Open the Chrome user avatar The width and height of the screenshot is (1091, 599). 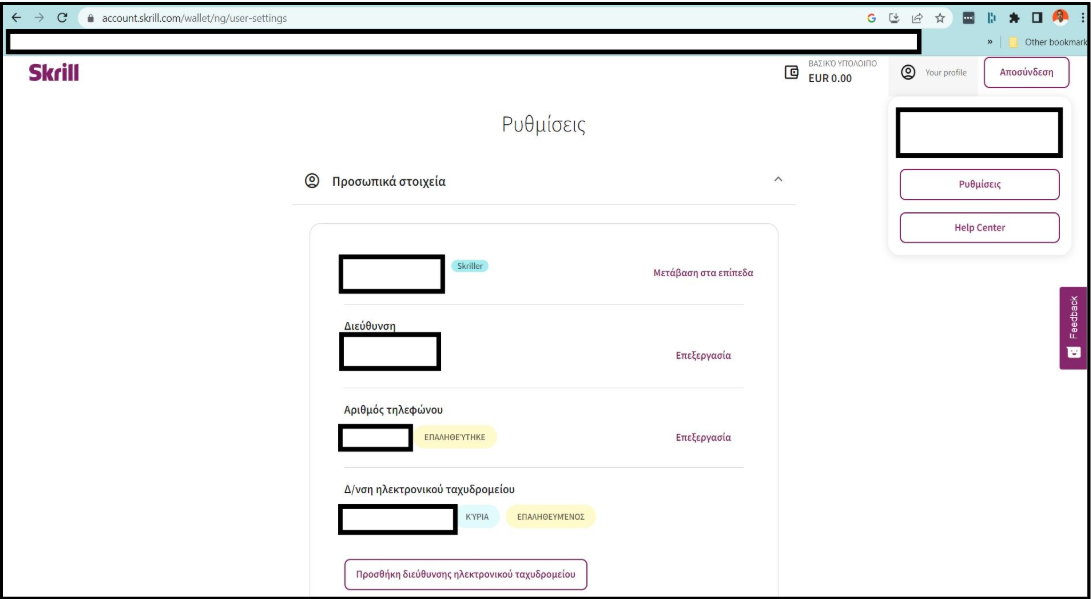tap(1060, 18)
